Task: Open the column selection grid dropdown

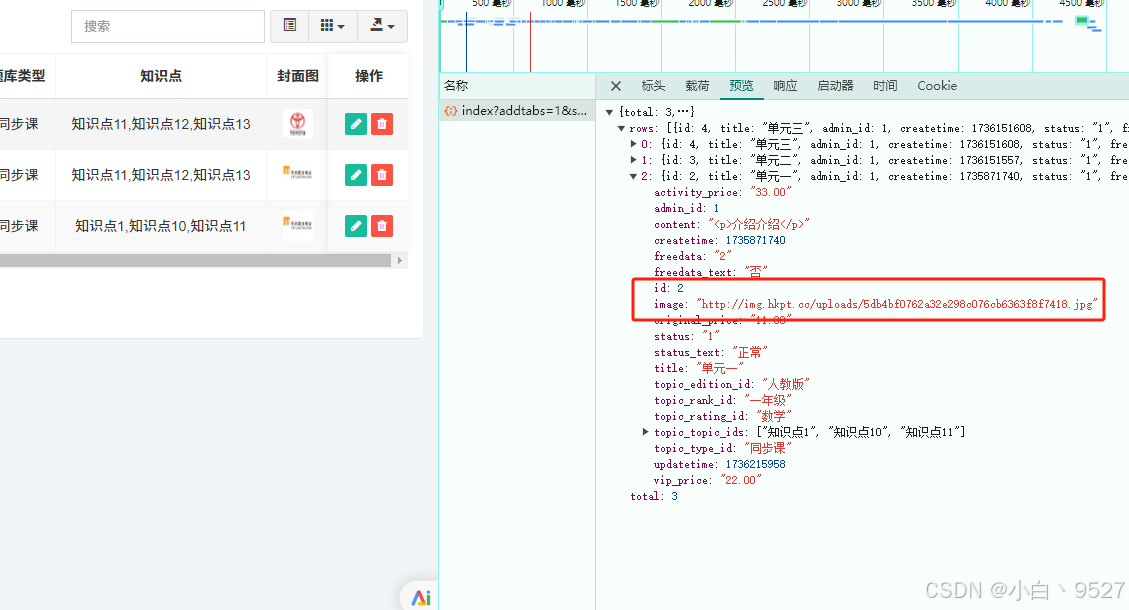Action: coord(332,26)
